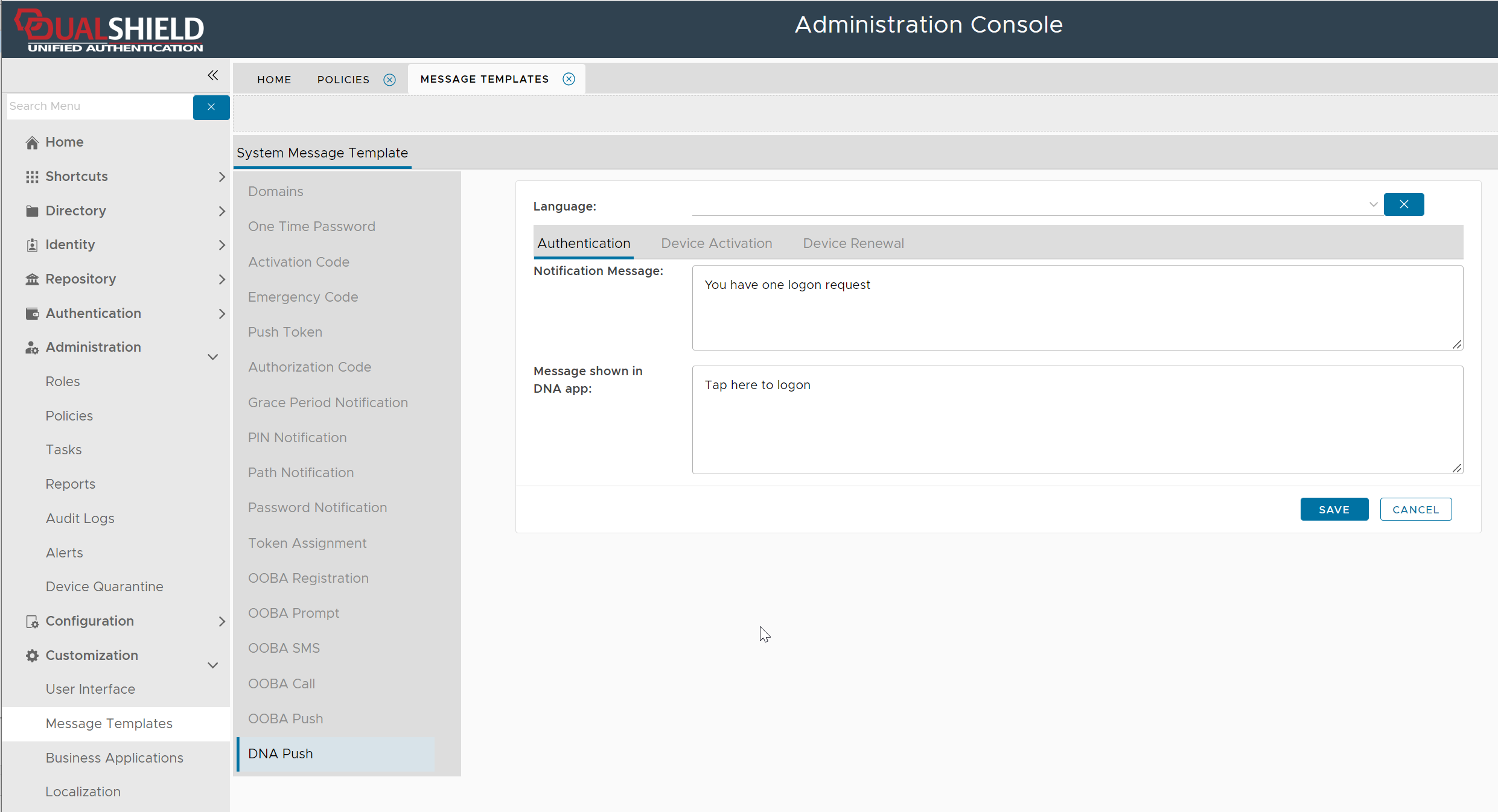Collapse the Administration menu chevron
The width and height of the screenshot is (1498, 812).
tap(212, 357)
